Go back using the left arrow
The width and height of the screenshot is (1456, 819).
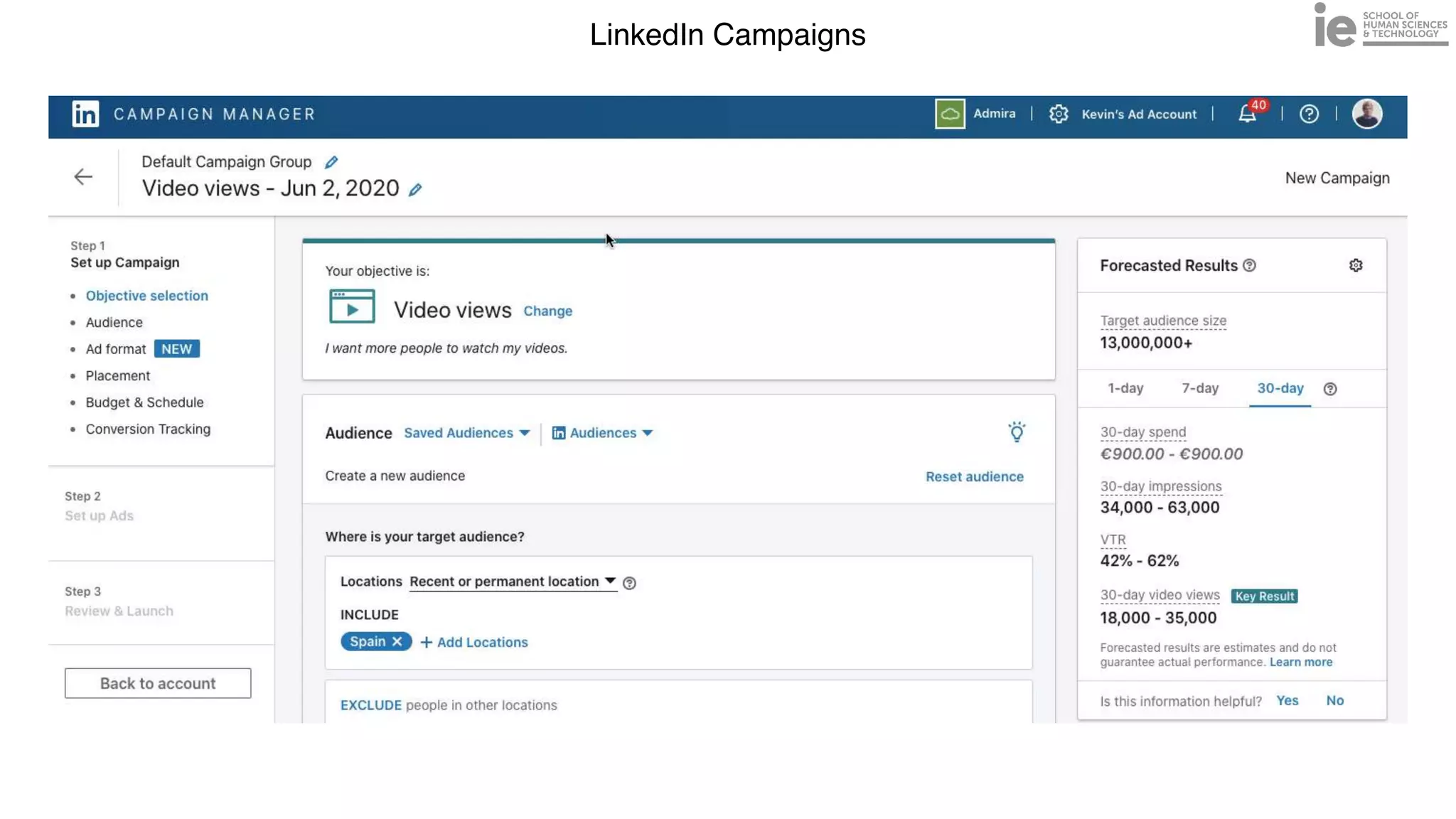point(83,176)
